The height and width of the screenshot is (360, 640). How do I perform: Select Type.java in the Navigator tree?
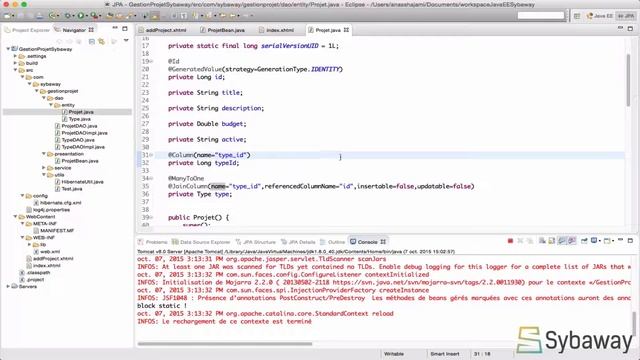[80, 119]
